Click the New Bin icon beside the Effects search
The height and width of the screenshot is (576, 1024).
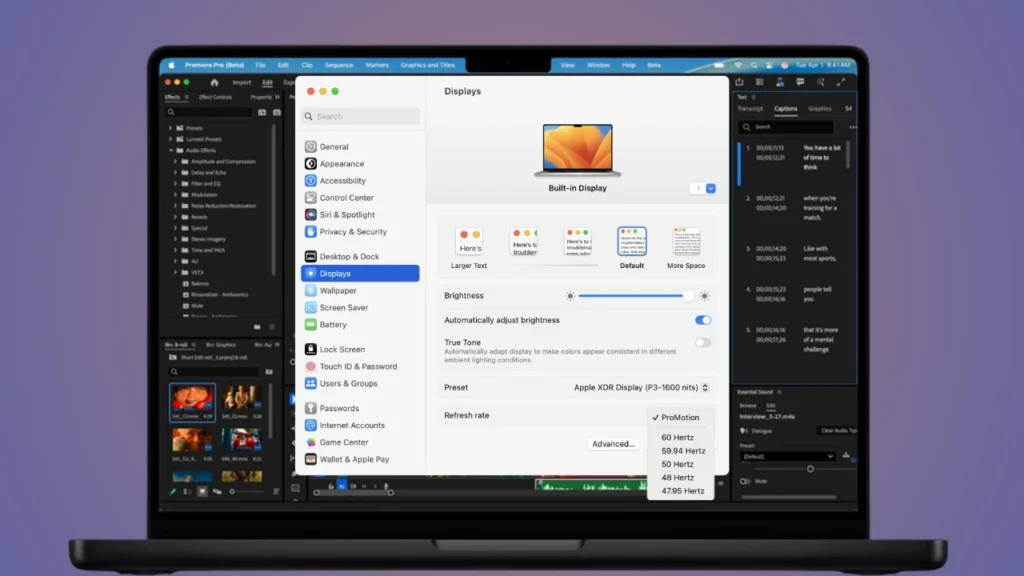tap(263, 112)
